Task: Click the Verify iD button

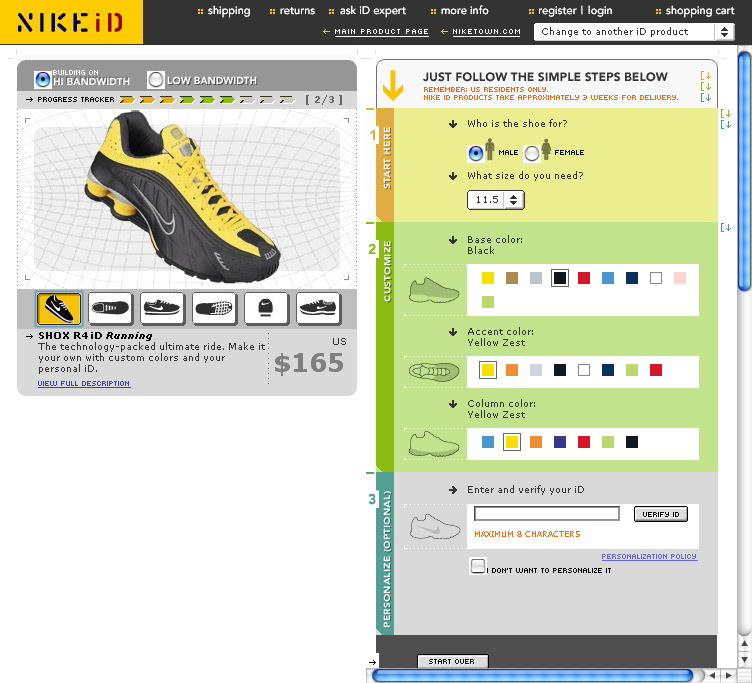Action: pos(661,514)
